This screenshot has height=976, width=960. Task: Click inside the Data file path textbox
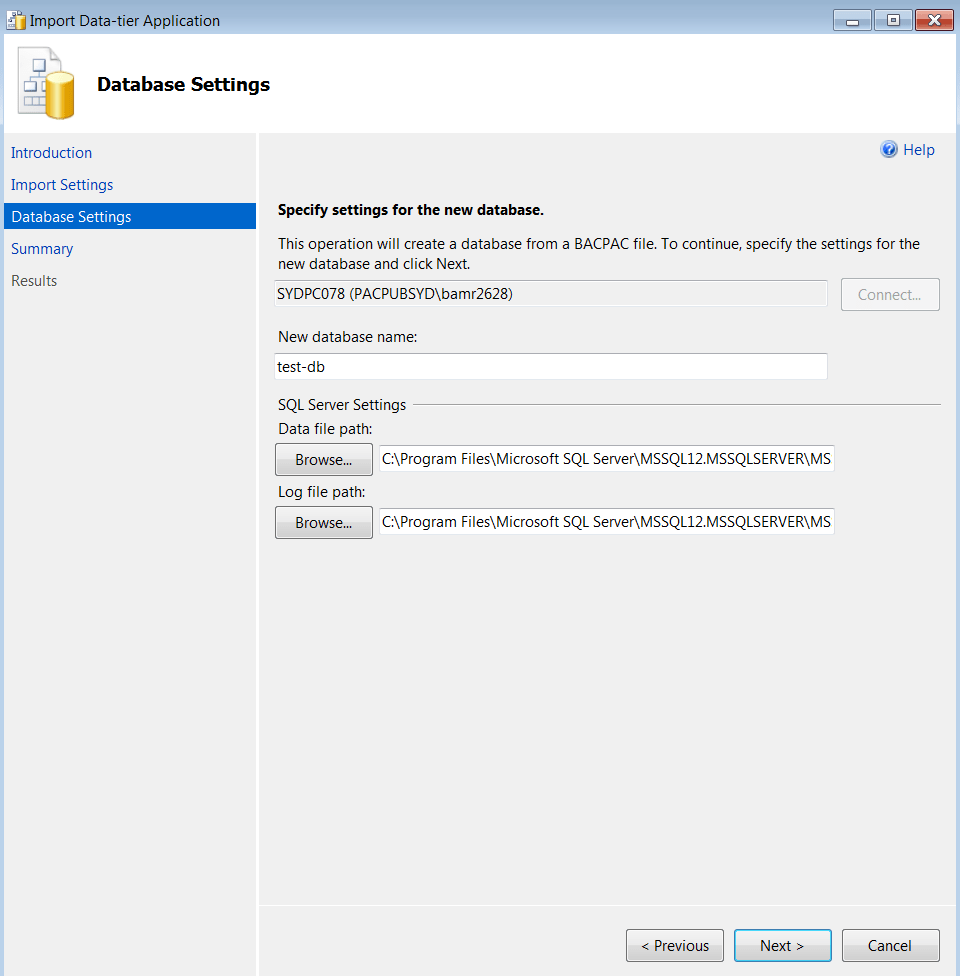point(606,460)
